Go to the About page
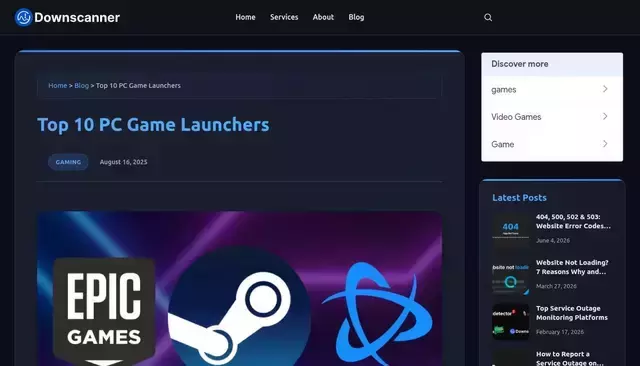 coord(323,17)
